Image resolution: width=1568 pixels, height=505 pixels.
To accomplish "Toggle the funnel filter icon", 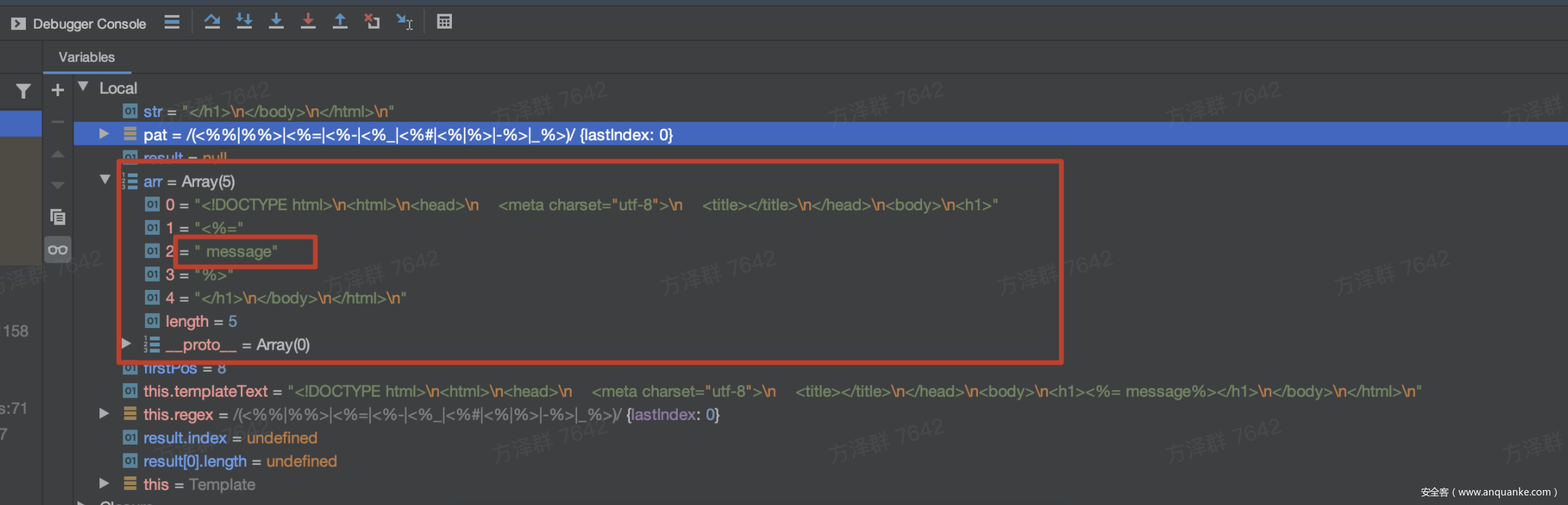I will point(23,91).
